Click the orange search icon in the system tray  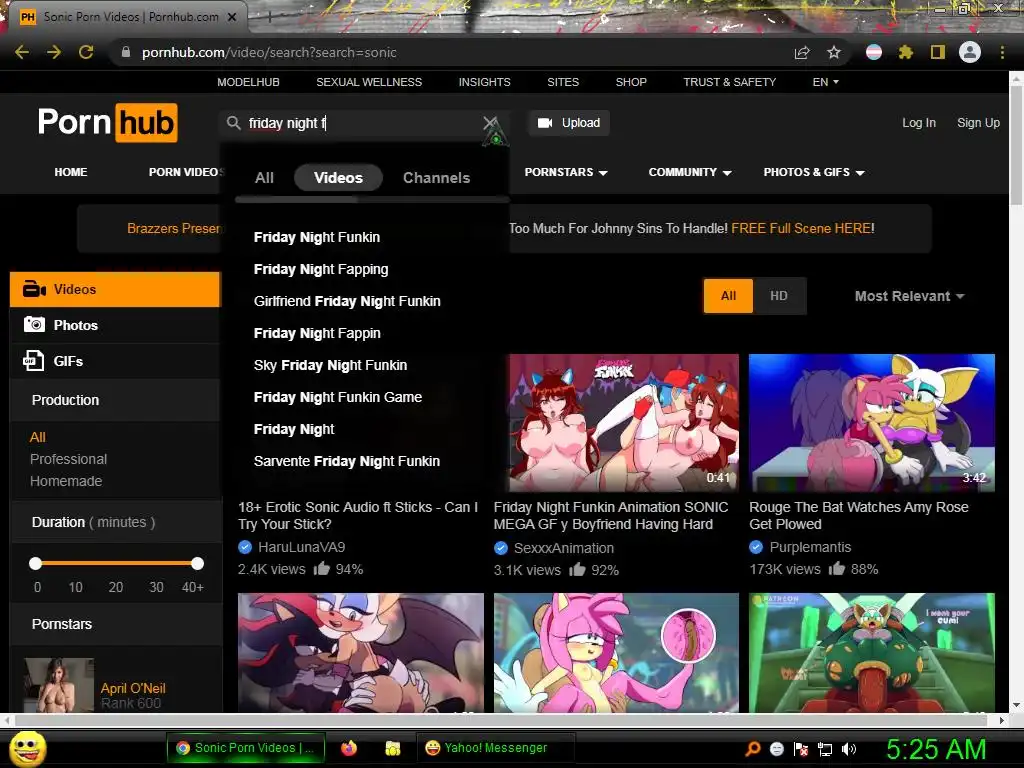coord(753,749)
